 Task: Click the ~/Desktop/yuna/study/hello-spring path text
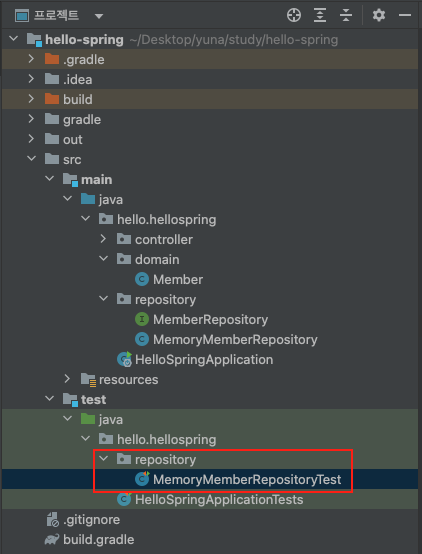(234, 40)
